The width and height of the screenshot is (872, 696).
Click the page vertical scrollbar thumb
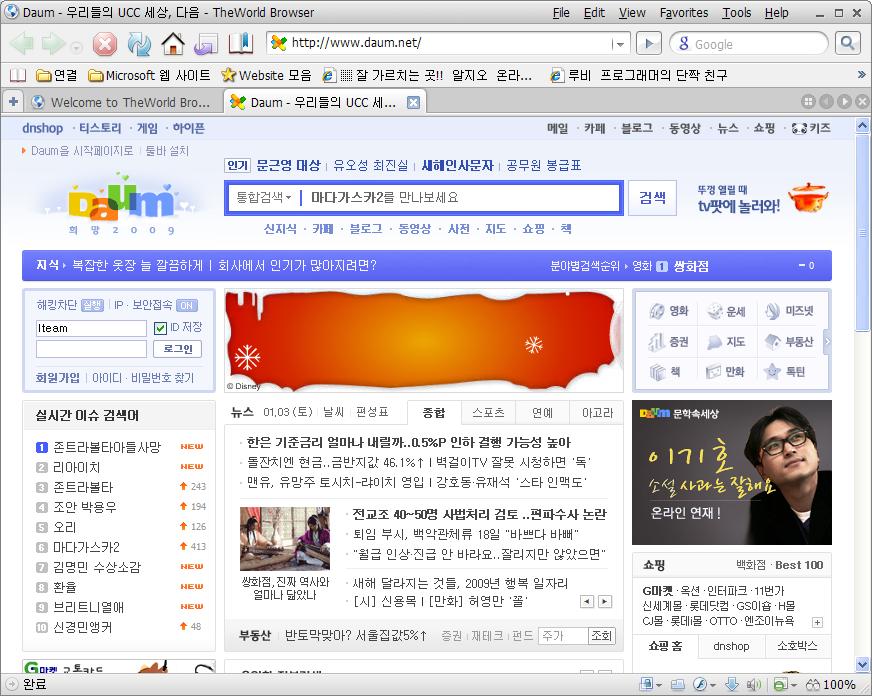862,233
